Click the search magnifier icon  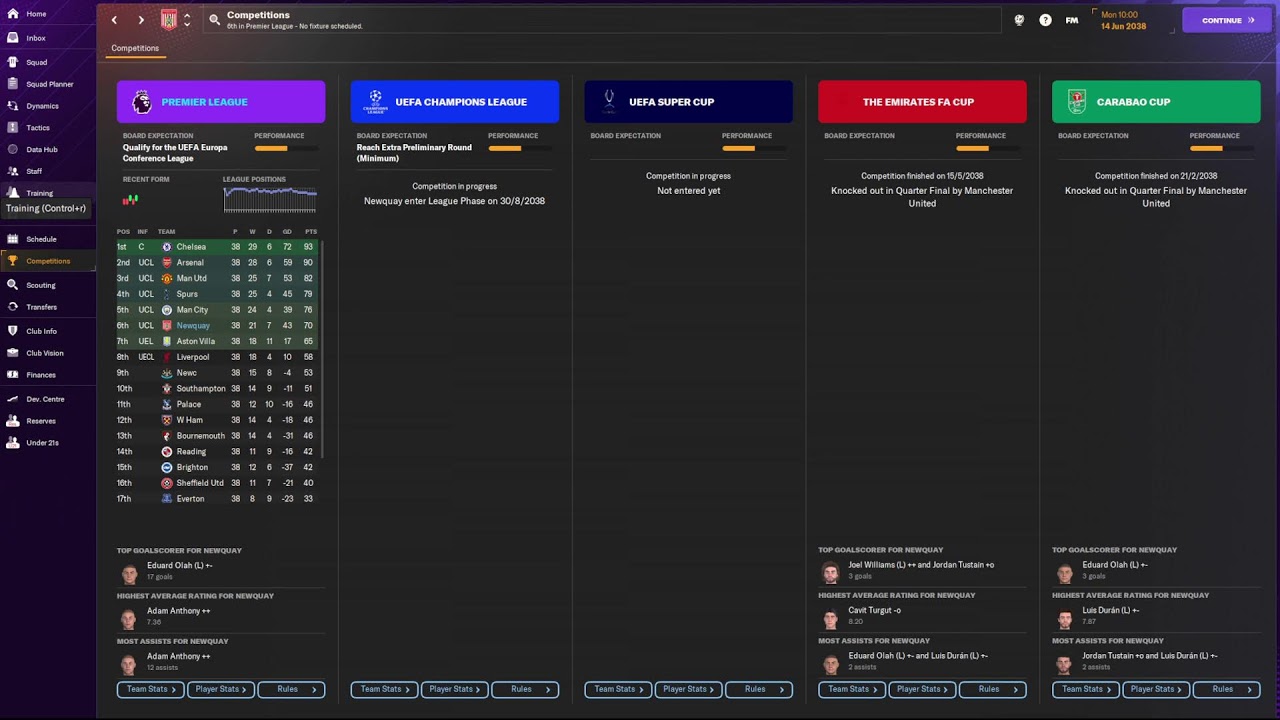pyautogui.click(x=214, y=20)
